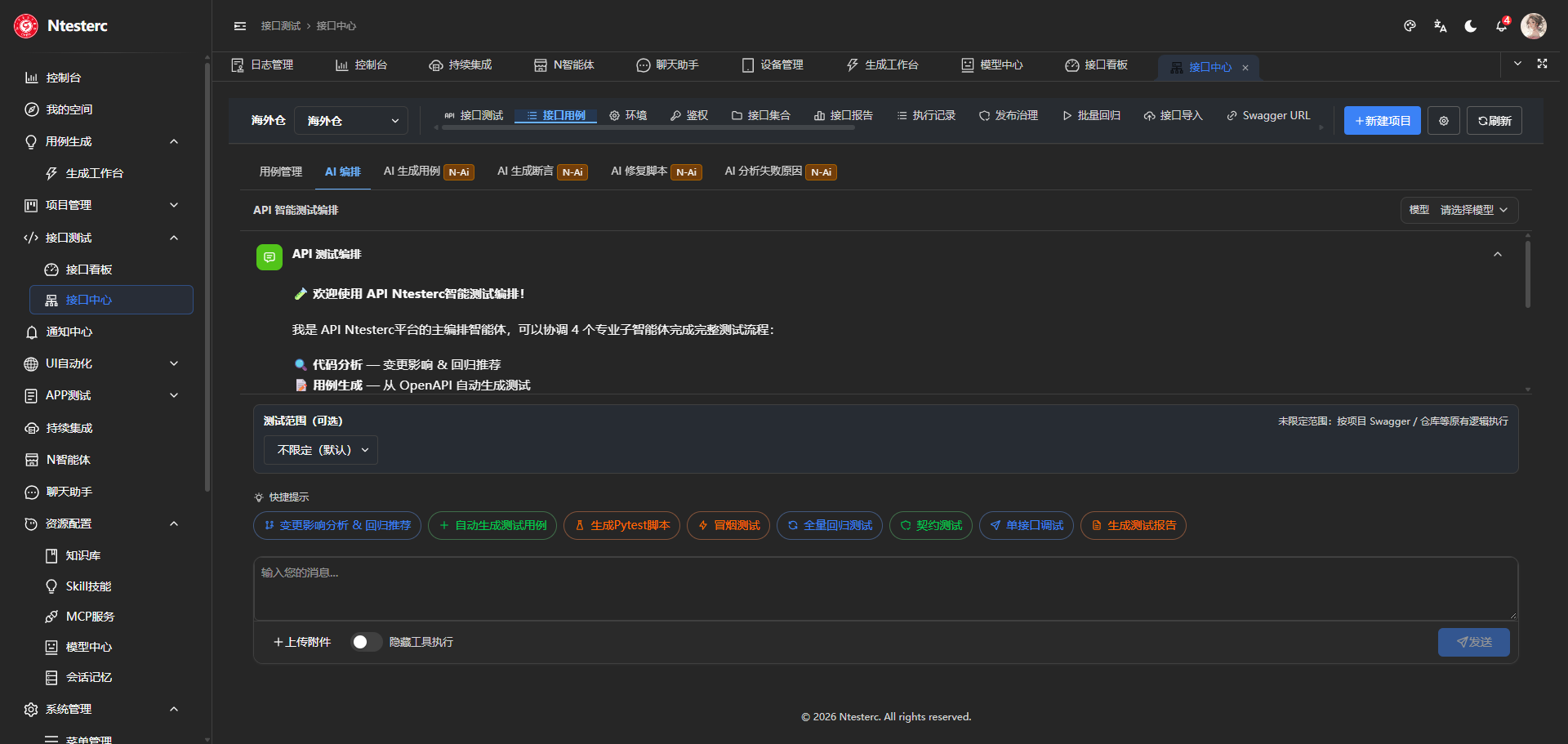Expand the tab list dropdown chevron
Viewport: 1568px width, 744px height.
[x=1517, y=64]
